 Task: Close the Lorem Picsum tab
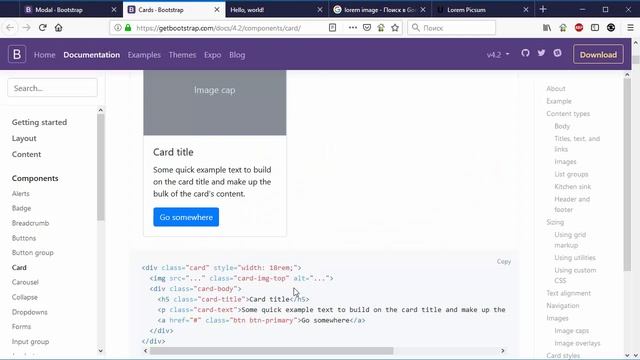pos(526,9)
